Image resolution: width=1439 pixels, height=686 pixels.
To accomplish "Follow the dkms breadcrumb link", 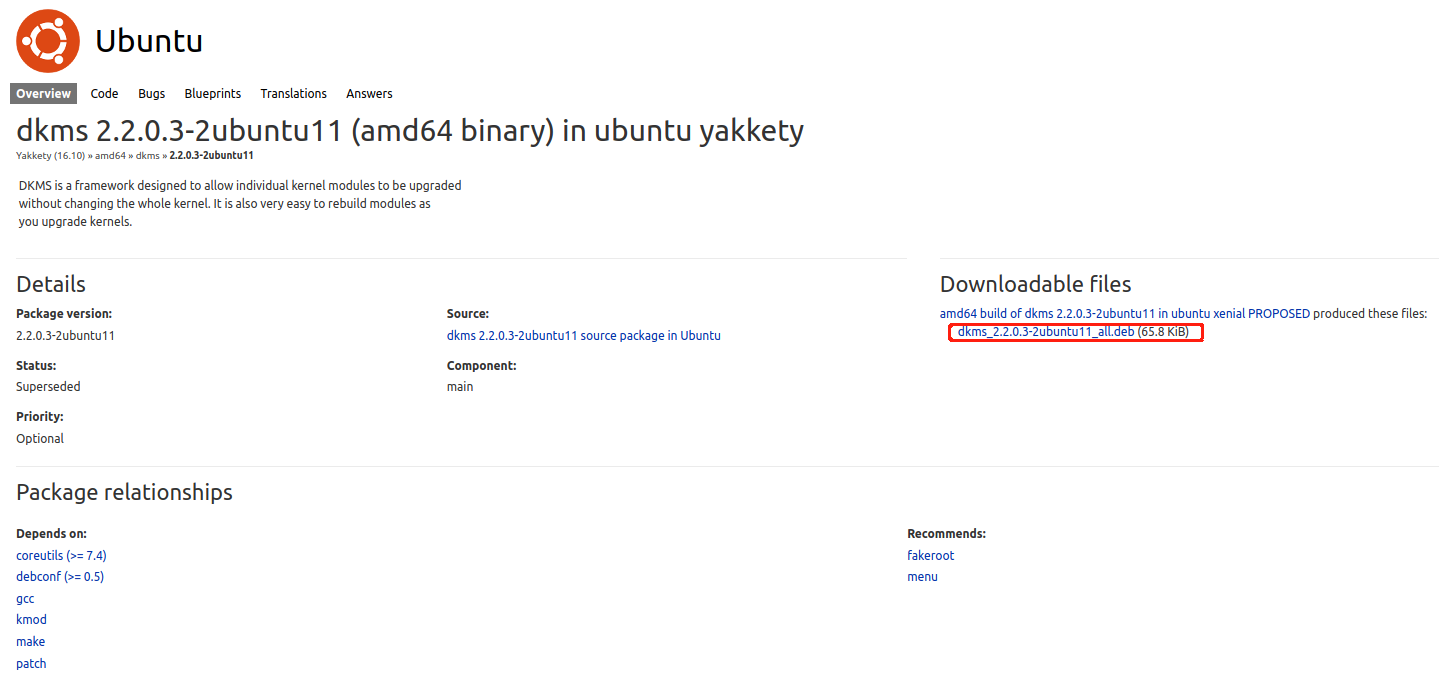I will click(x=148, y=156).
